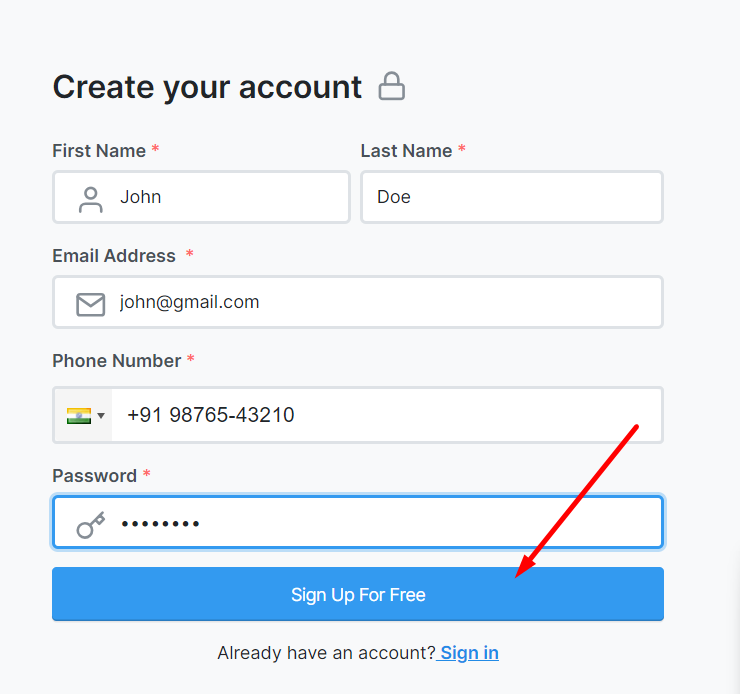The image size is (740, 694).
Task: Click the Phone Number label
Action: (x=117, y=361)
